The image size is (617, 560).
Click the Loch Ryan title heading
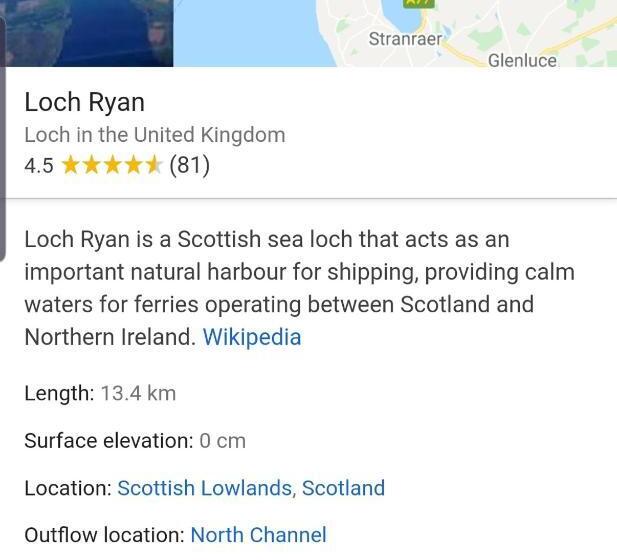coord(84,102)
